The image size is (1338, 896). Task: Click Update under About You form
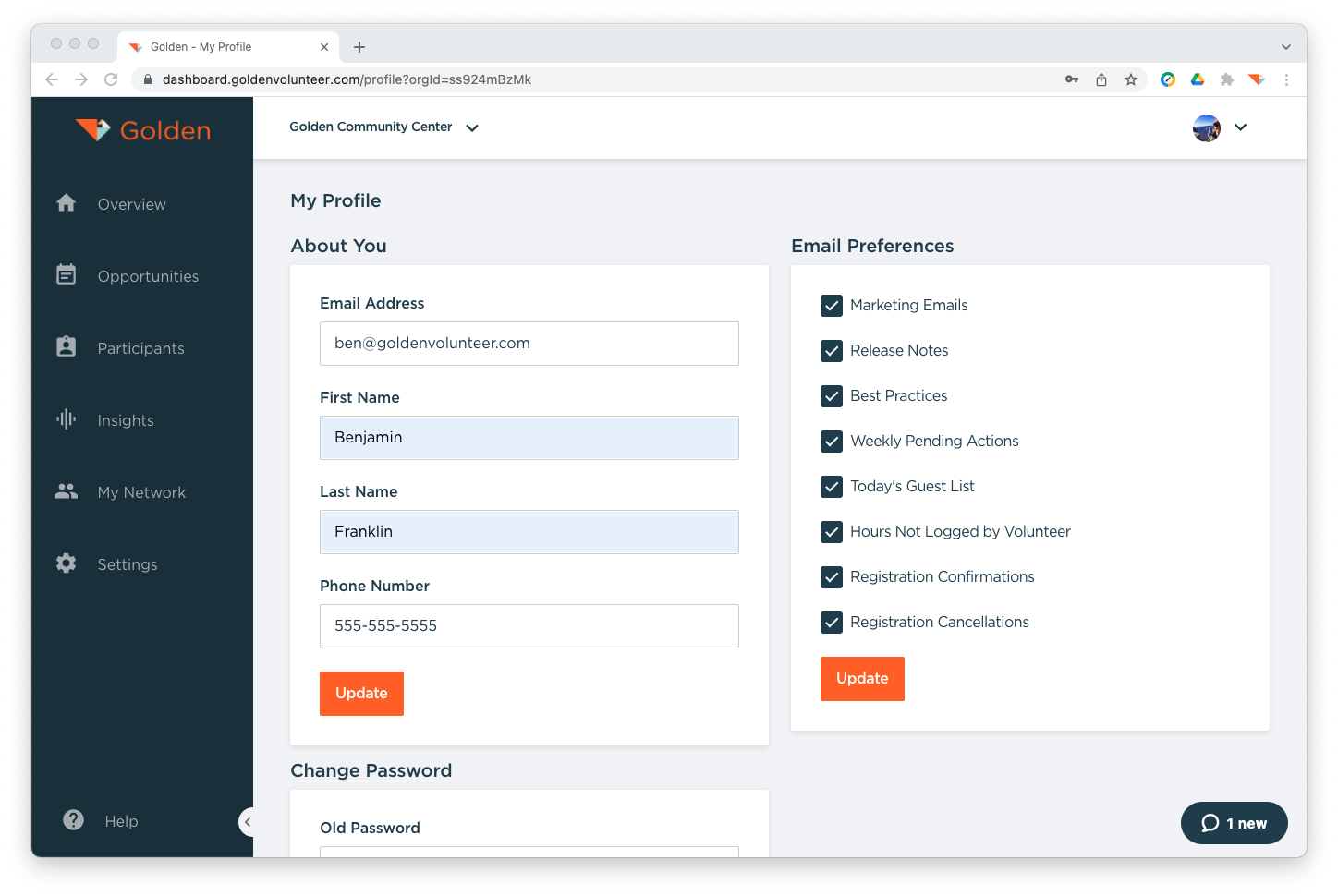coord(361,694)
